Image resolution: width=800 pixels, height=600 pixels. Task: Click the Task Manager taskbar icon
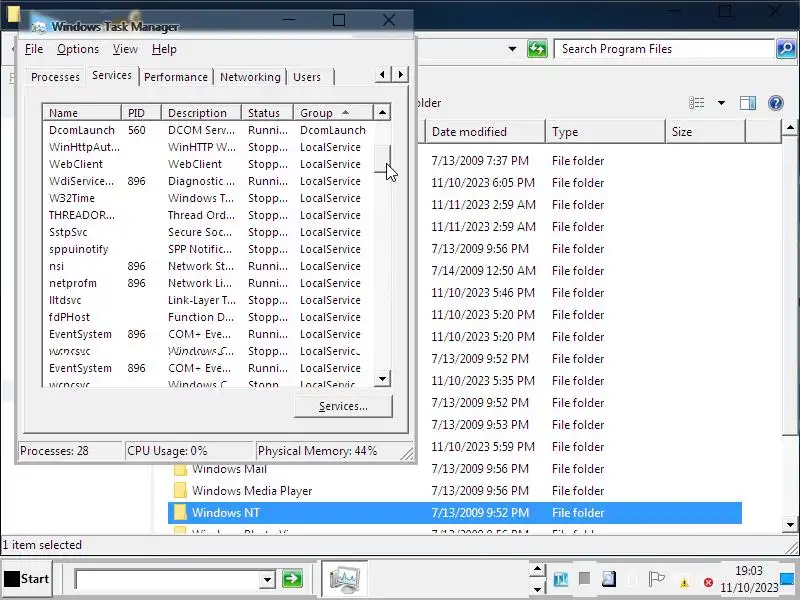(344, 579)
